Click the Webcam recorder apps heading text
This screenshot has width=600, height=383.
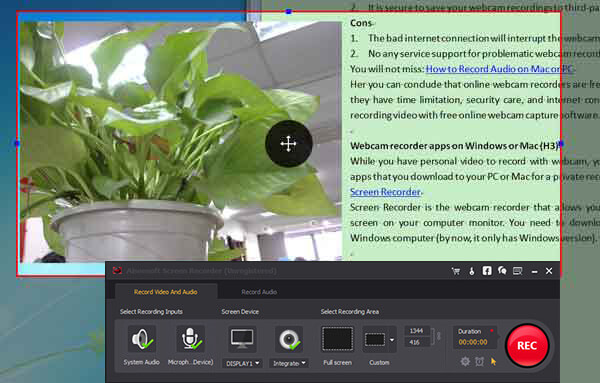[x=455, y=146]
